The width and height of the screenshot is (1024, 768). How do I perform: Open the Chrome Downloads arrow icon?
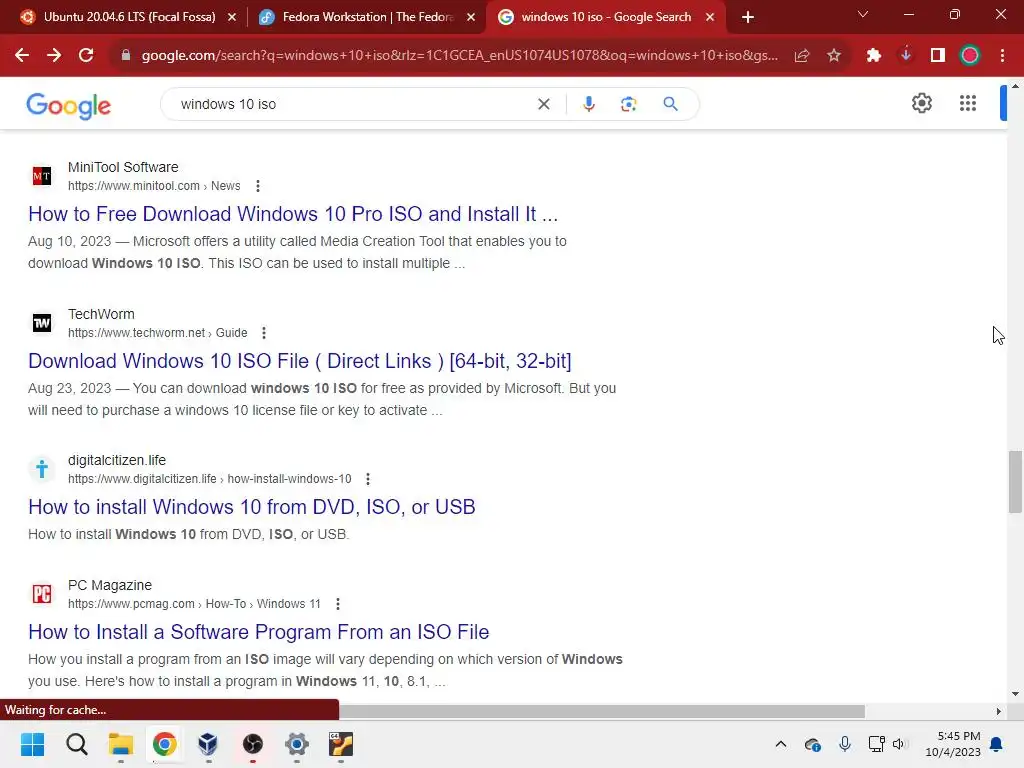click(x=906, y=56)
